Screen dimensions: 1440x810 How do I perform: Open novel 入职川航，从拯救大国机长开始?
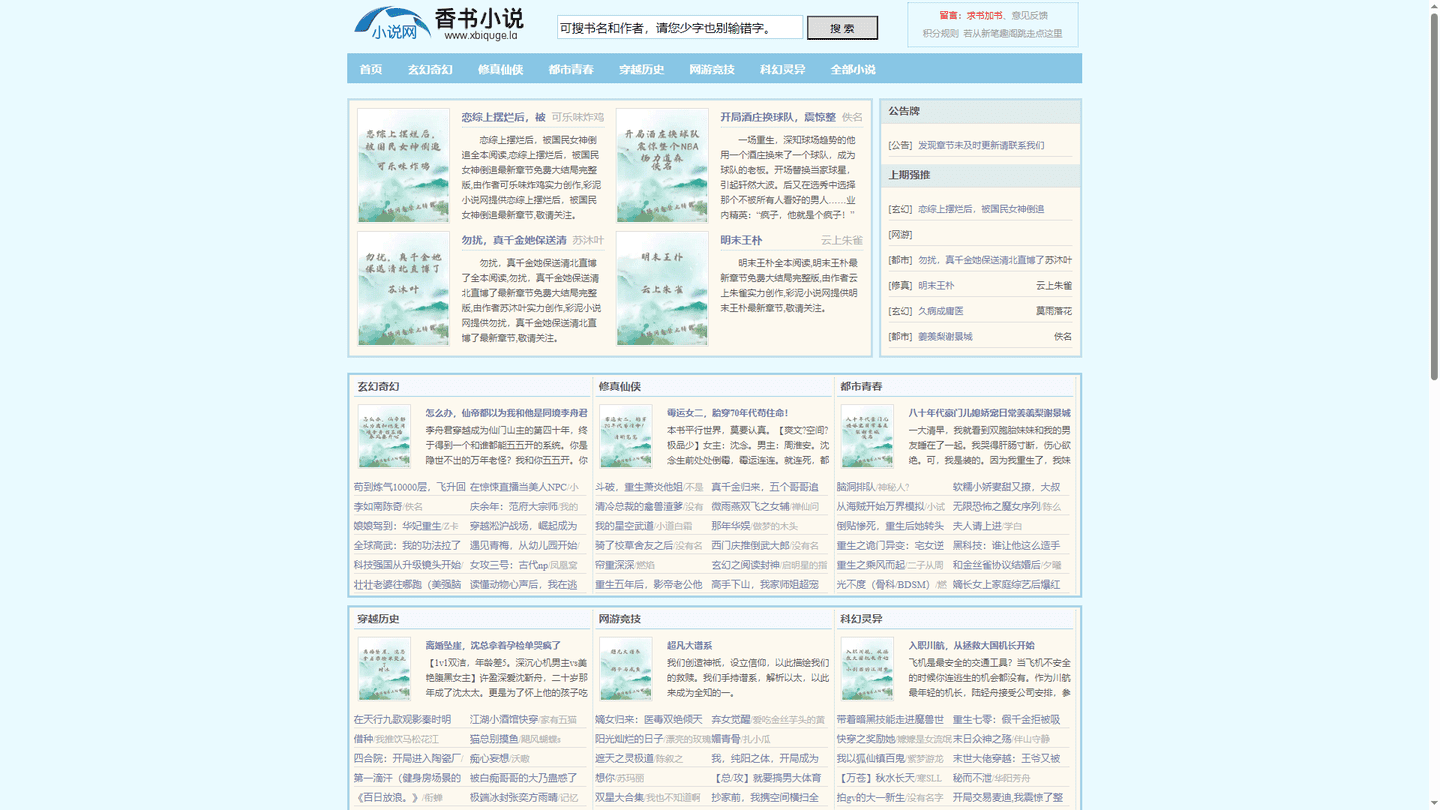pyautogui.click(x=971, y=646)
